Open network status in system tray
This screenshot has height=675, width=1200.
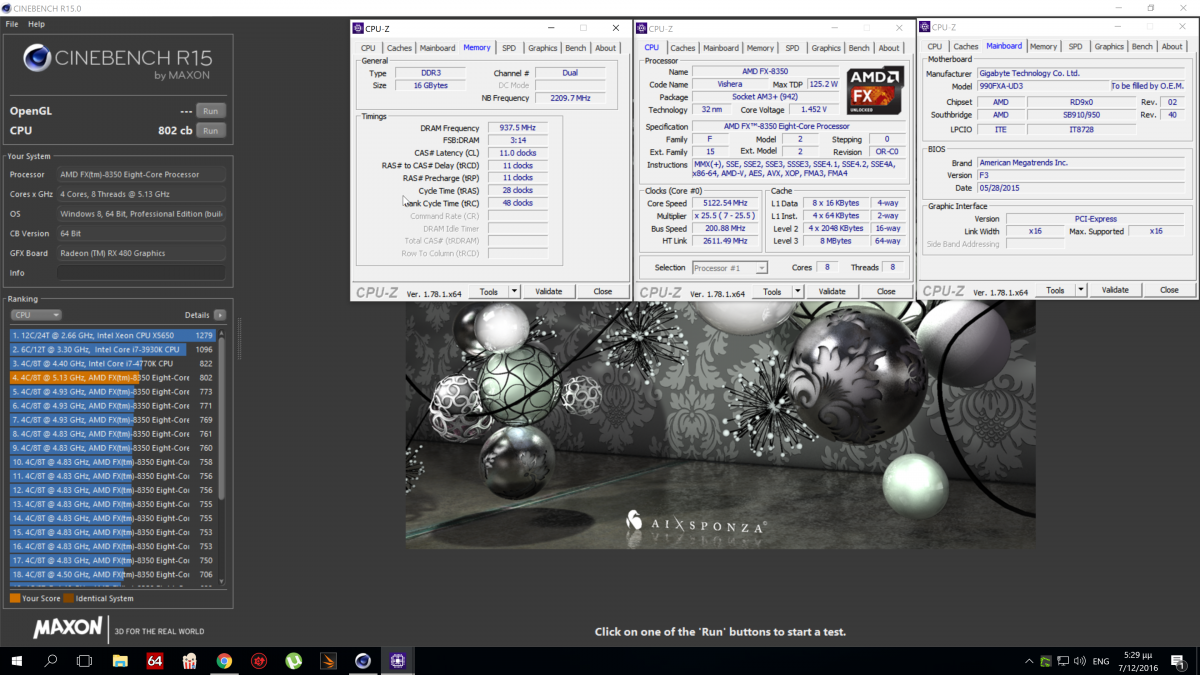tap(1063, 661)
